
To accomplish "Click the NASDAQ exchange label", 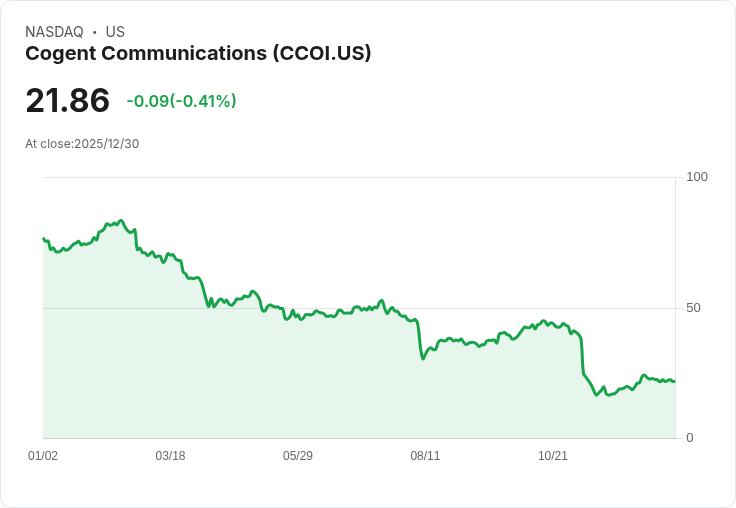I will pyautogui.click(x=54, y=32).
